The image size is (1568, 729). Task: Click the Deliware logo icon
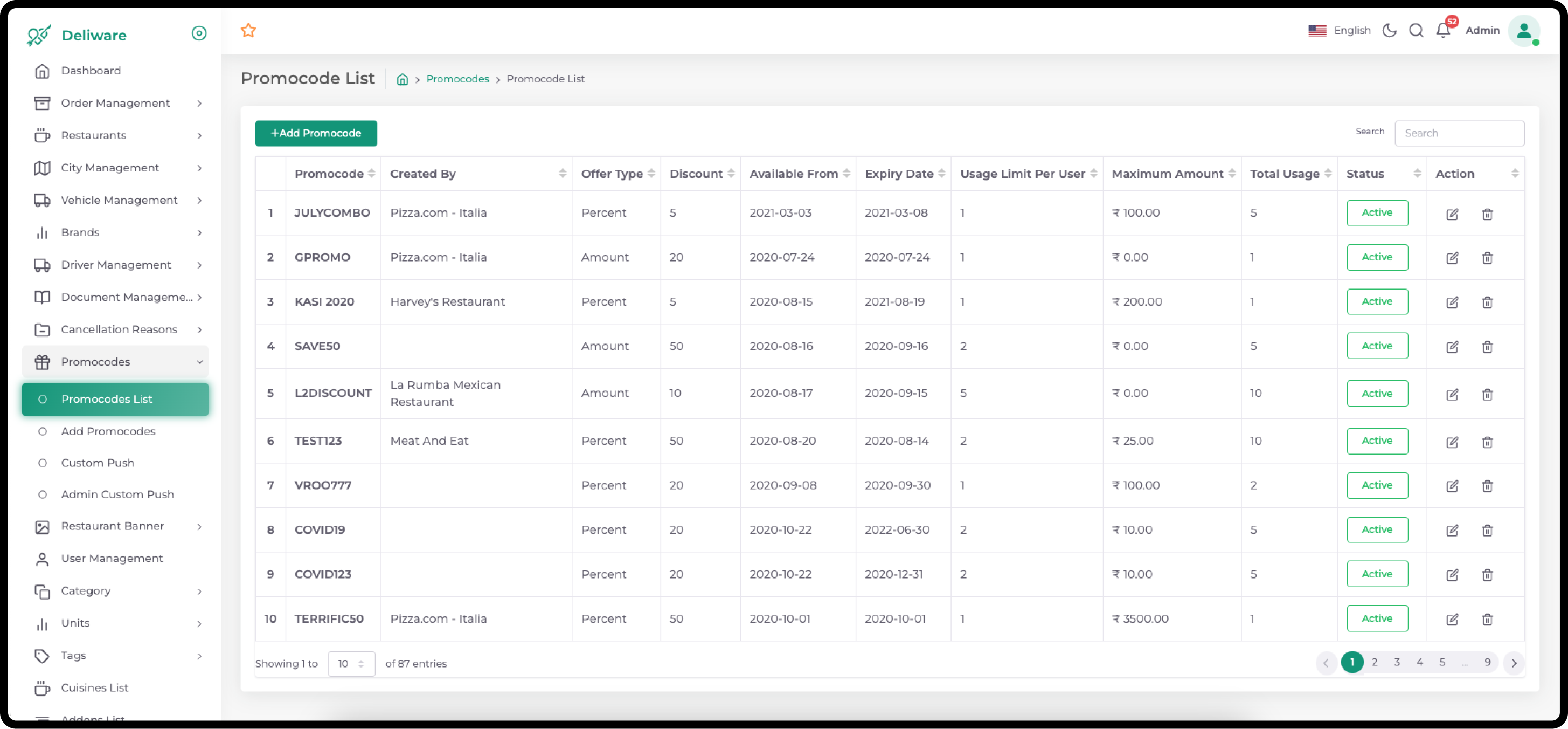(x=39, y=36)
